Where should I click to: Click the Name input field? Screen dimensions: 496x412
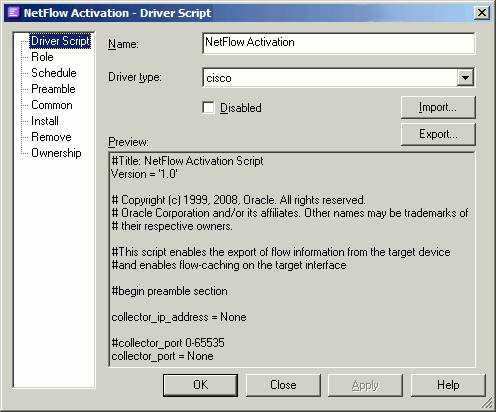point(338,43)
